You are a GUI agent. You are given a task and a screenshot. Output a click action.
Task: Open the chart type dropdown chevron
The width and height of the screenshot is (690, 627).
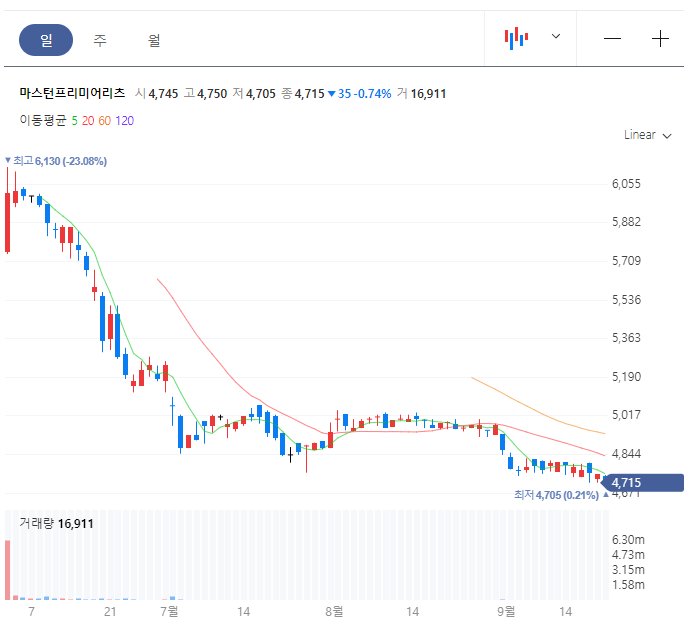click(556, 36)
